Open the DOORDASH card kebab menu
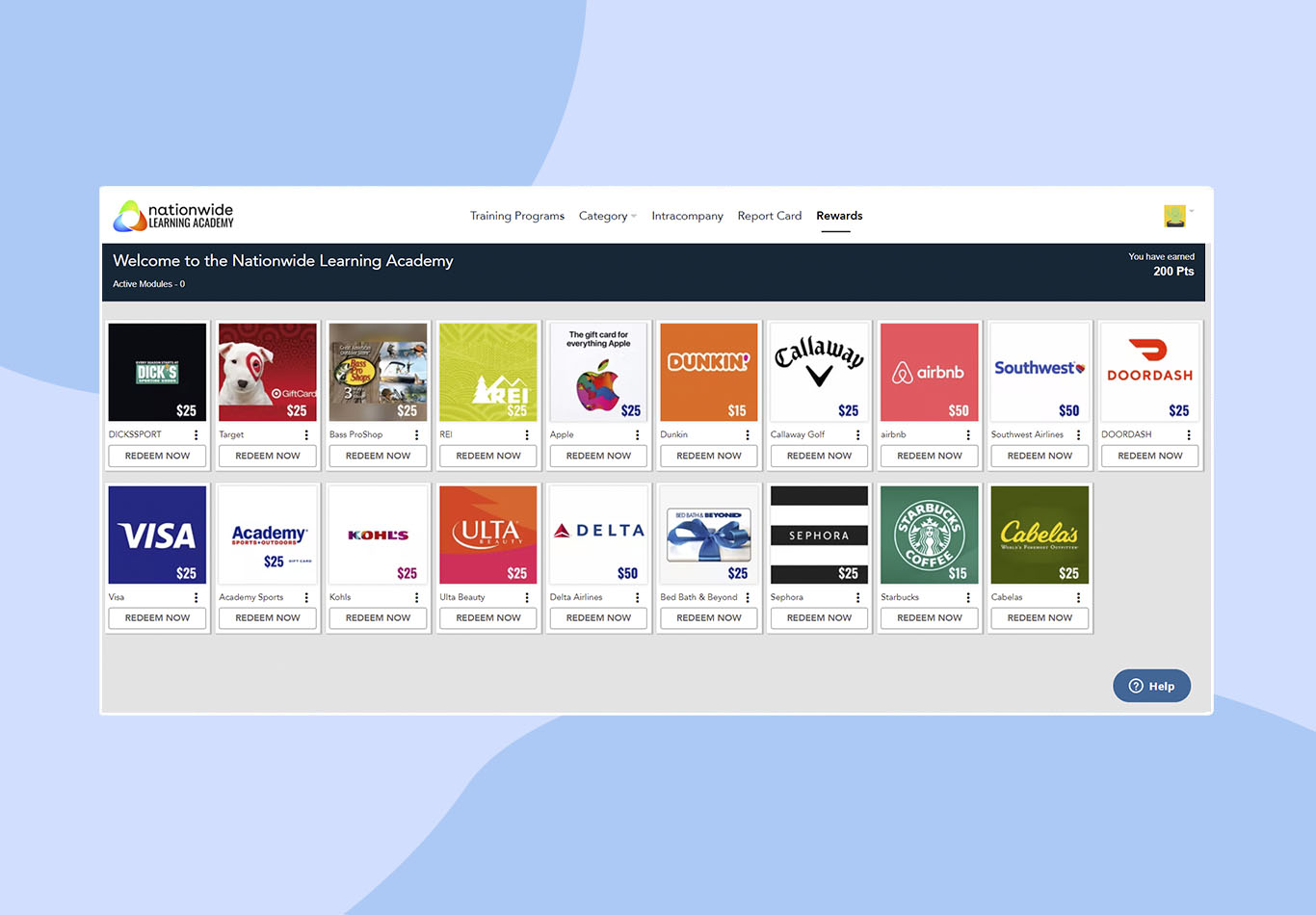The height and width of the screenshot is (915, 1316). [1189, 435]
